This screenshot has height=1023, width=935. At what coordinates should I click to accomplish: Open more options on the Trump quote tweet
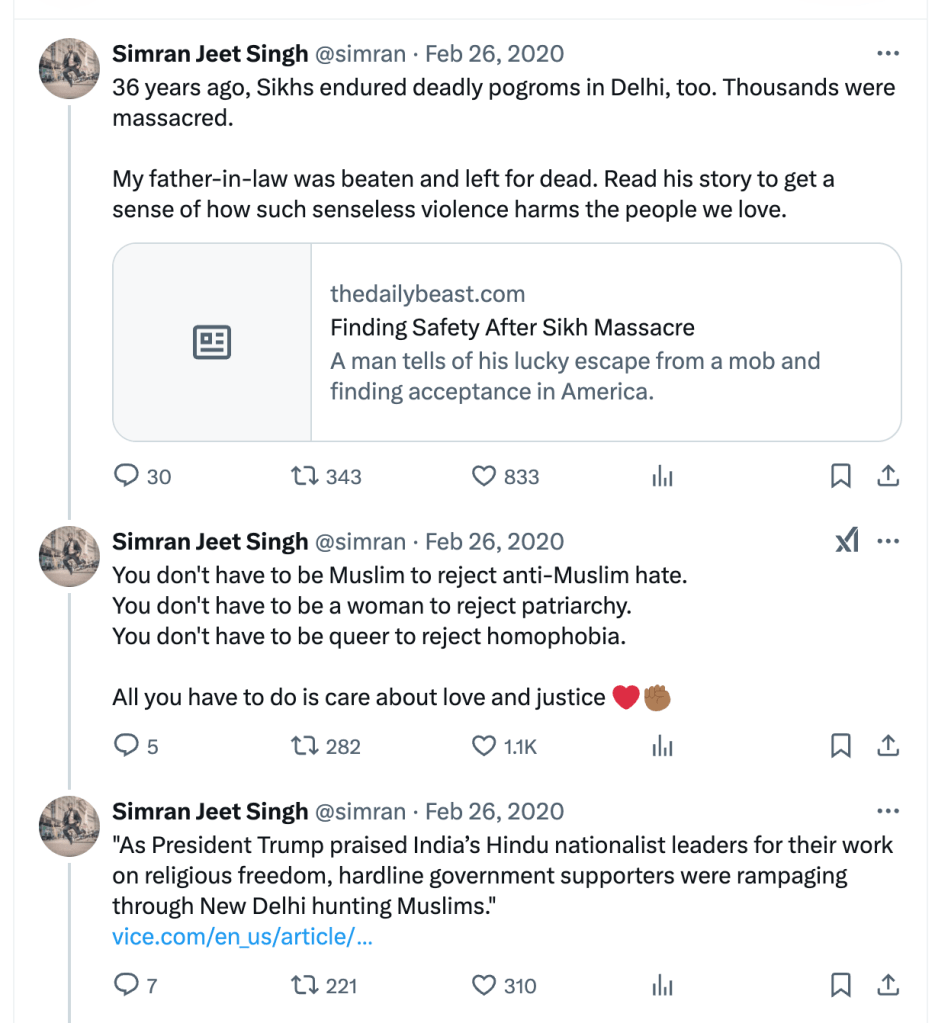(888, 811)
